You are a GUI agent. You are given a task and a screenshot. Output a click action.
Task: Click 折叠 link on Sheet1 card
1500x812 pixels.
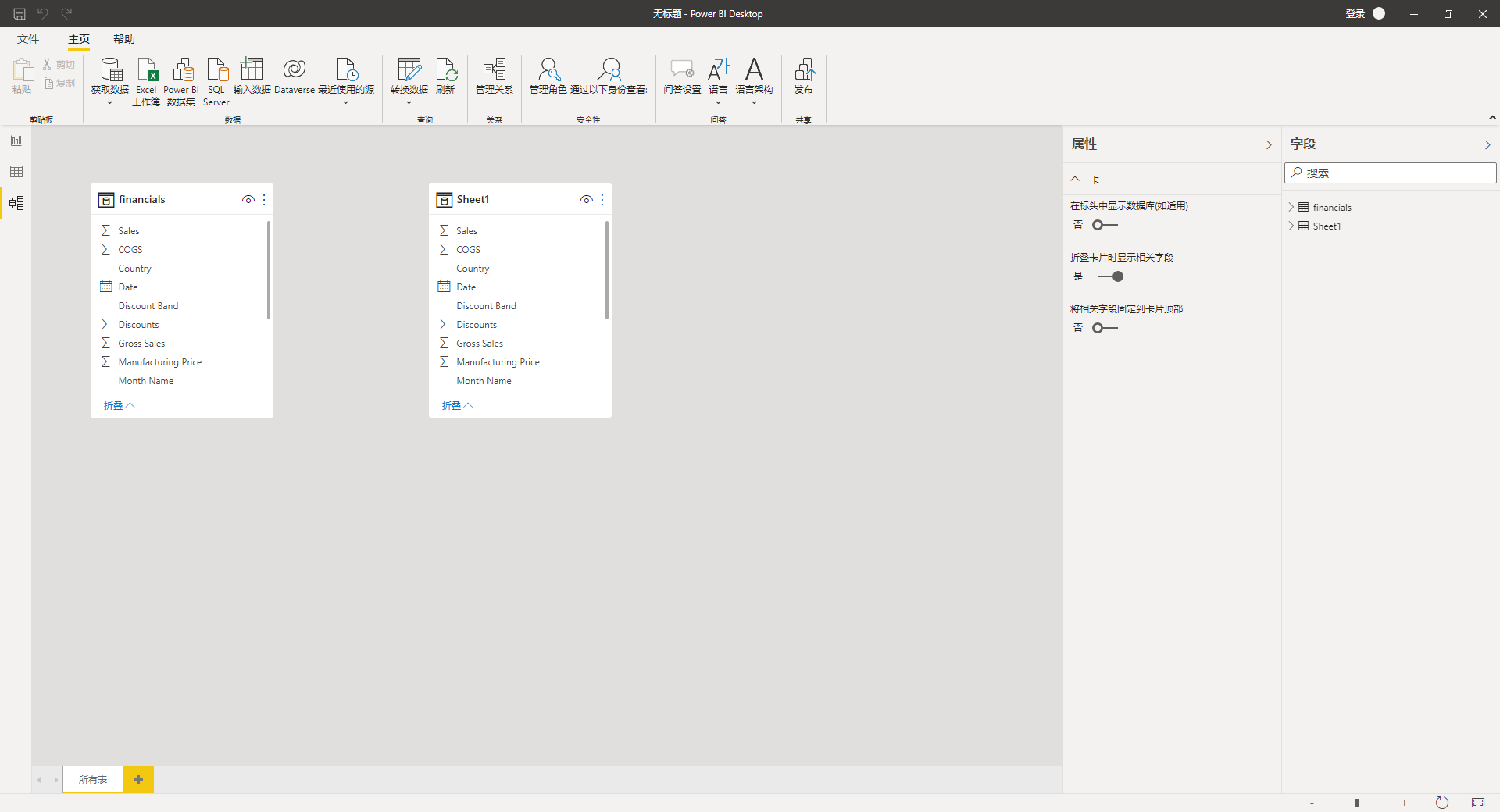[x=457, y=406]
